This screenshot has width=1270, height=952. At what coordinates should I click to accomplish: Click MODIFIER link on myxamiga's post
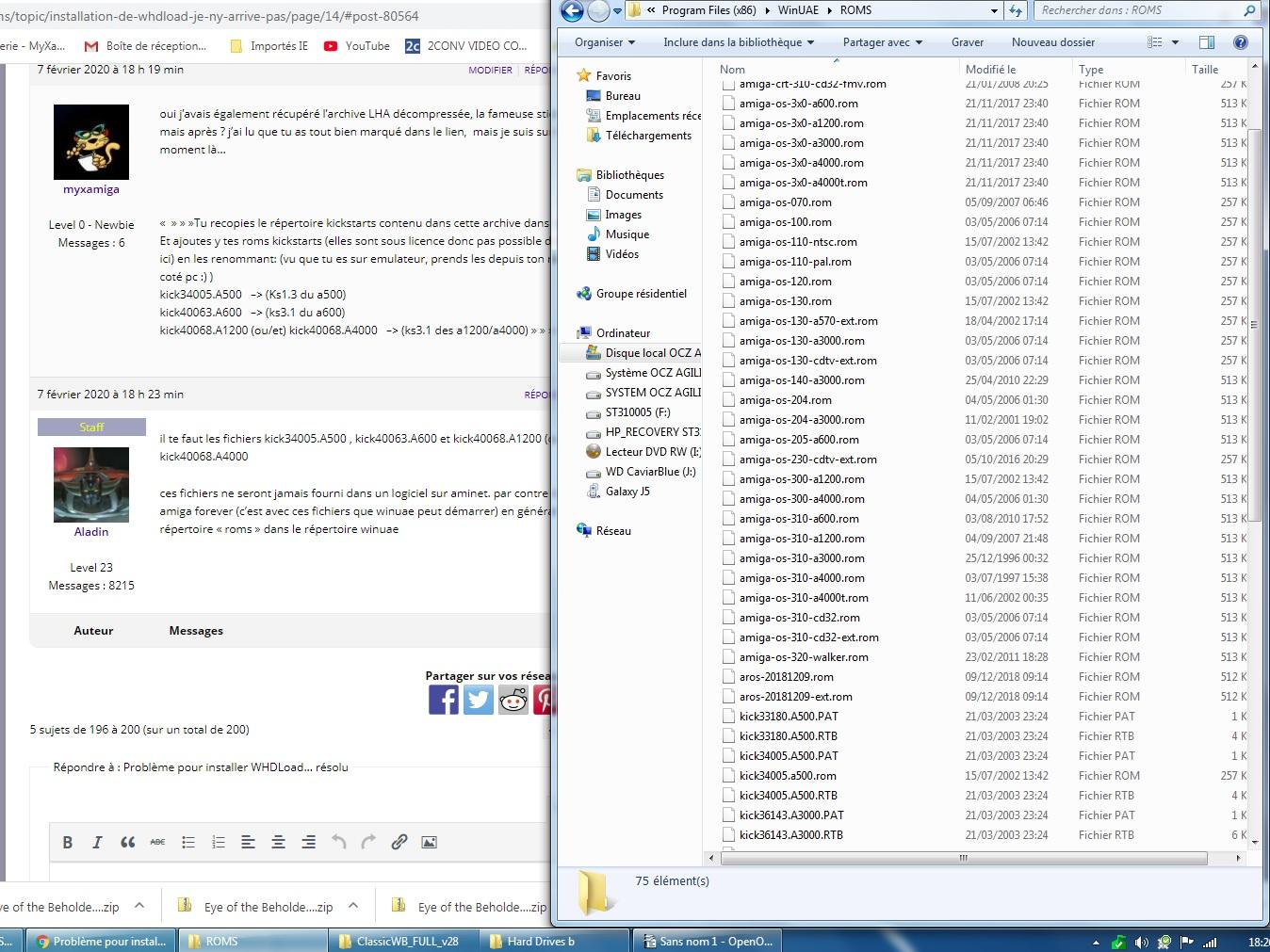pyautogui.click(x=491, y=70)
